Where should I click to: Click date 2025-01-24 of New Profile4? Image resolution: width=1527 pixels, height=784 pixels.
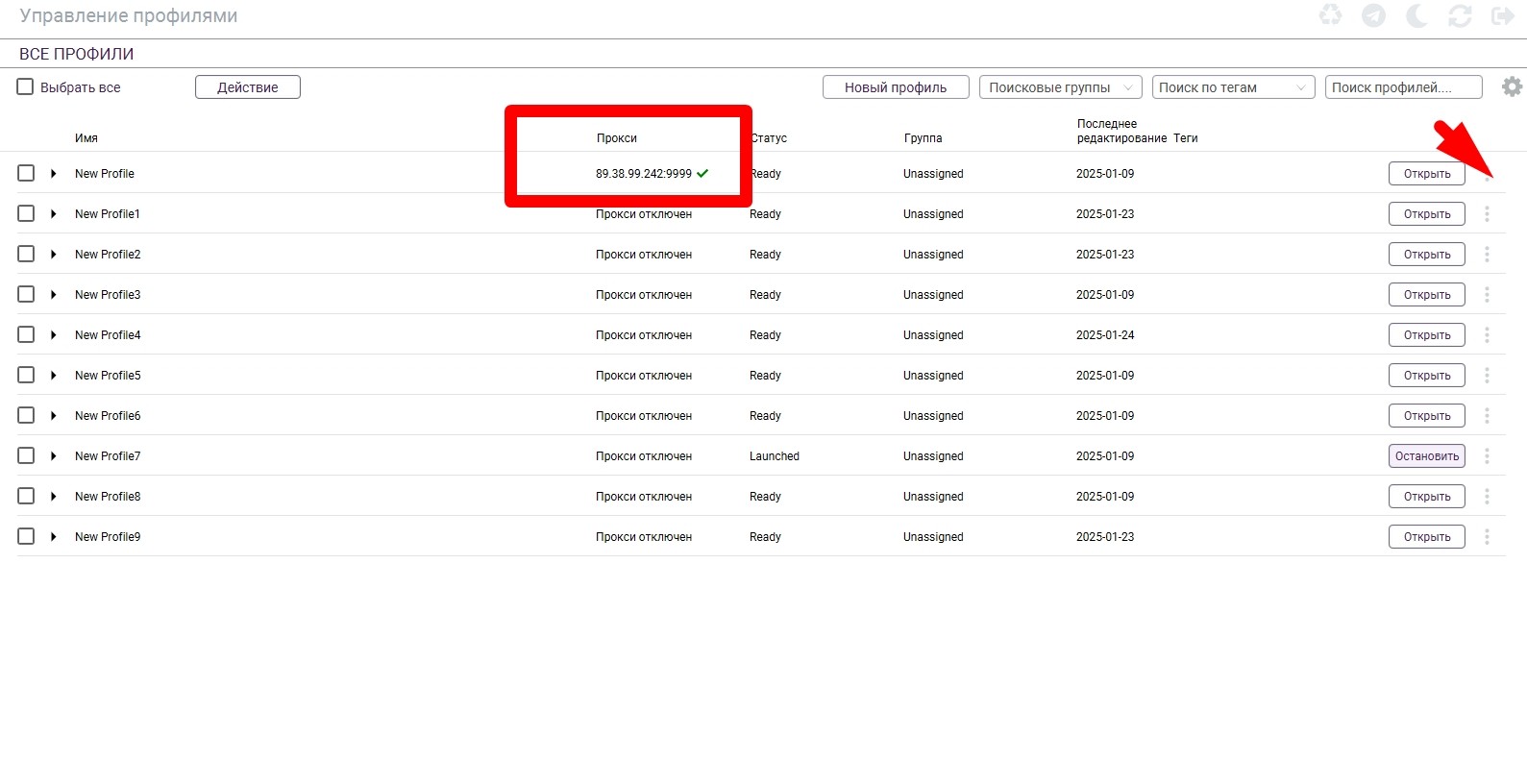[x=1105, y=335]
